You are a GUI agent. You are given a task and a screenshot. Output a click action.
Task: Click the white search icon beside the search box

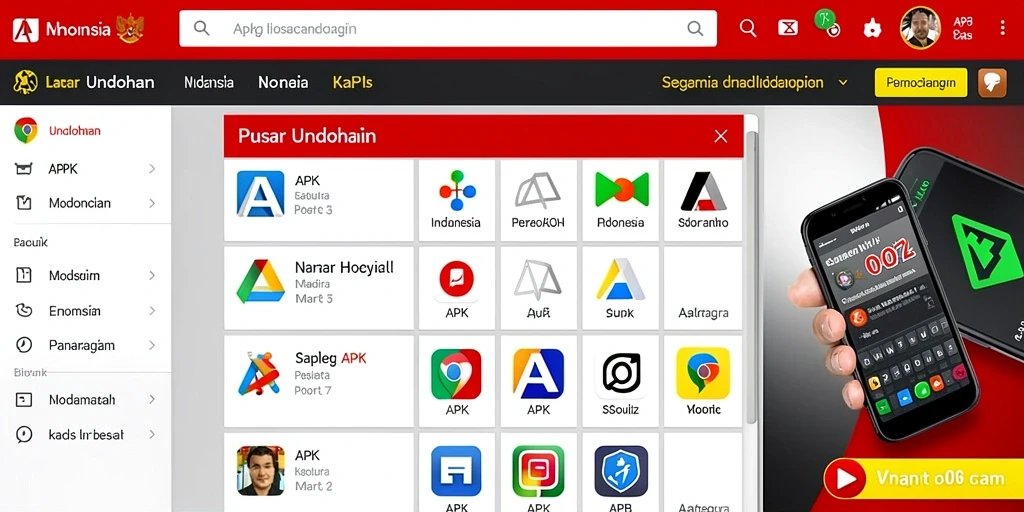[747, 28]
